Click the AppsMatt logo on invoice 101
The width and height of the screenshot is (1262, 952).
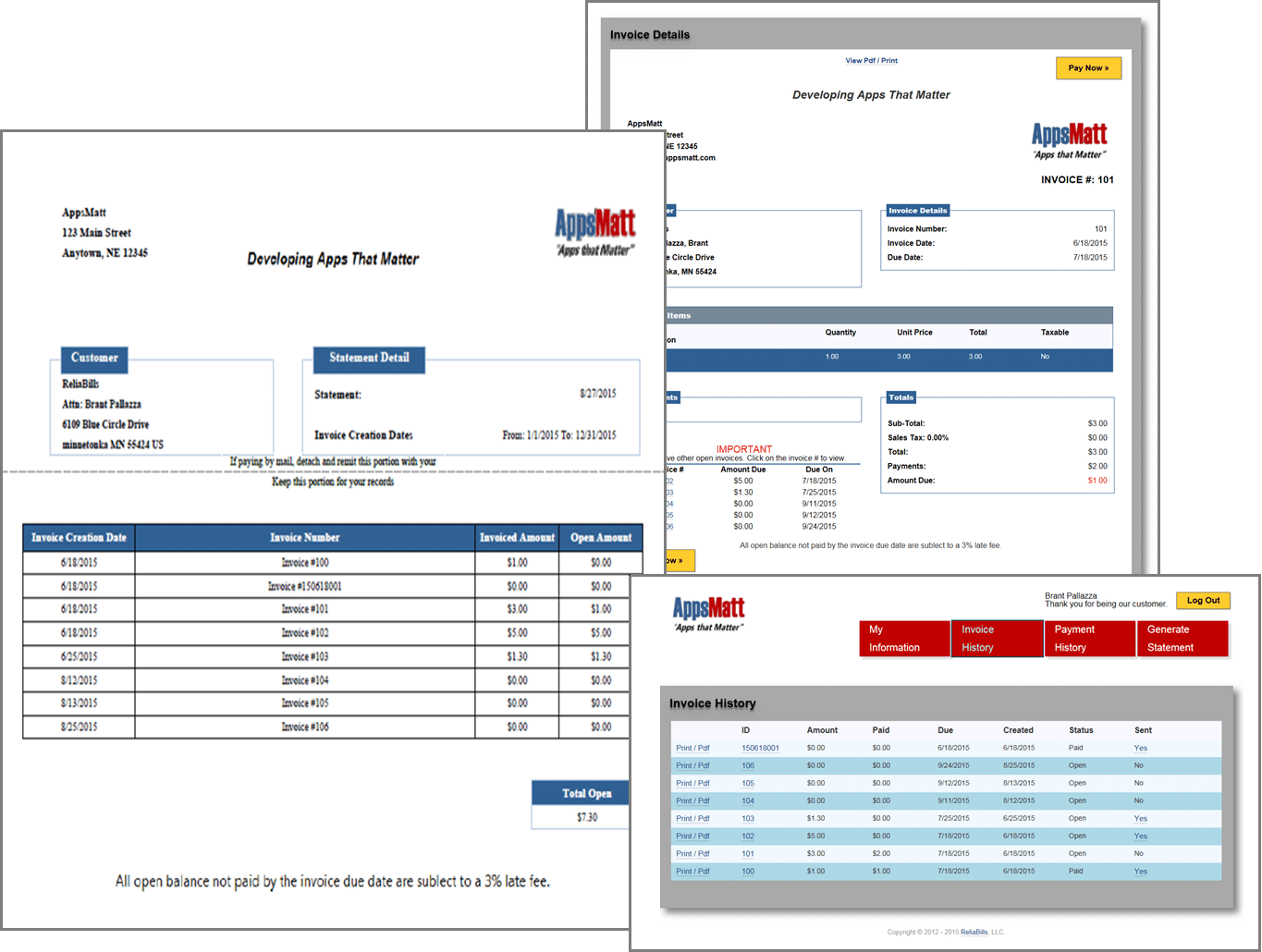[x=1069, y=137]
